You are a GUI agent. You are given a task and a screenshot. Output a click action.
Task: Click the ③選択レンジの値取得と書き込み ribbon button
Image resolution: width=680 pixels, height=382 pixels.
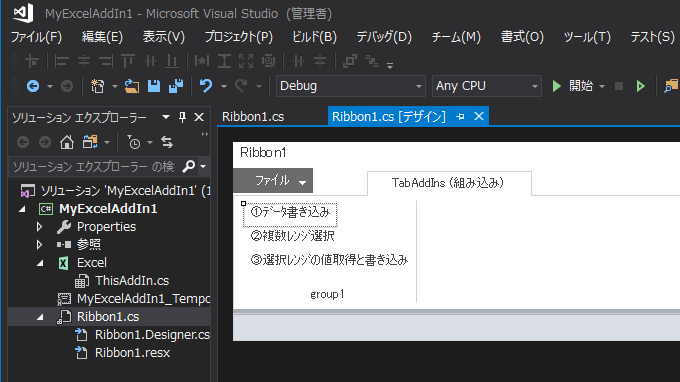[329, 260]
